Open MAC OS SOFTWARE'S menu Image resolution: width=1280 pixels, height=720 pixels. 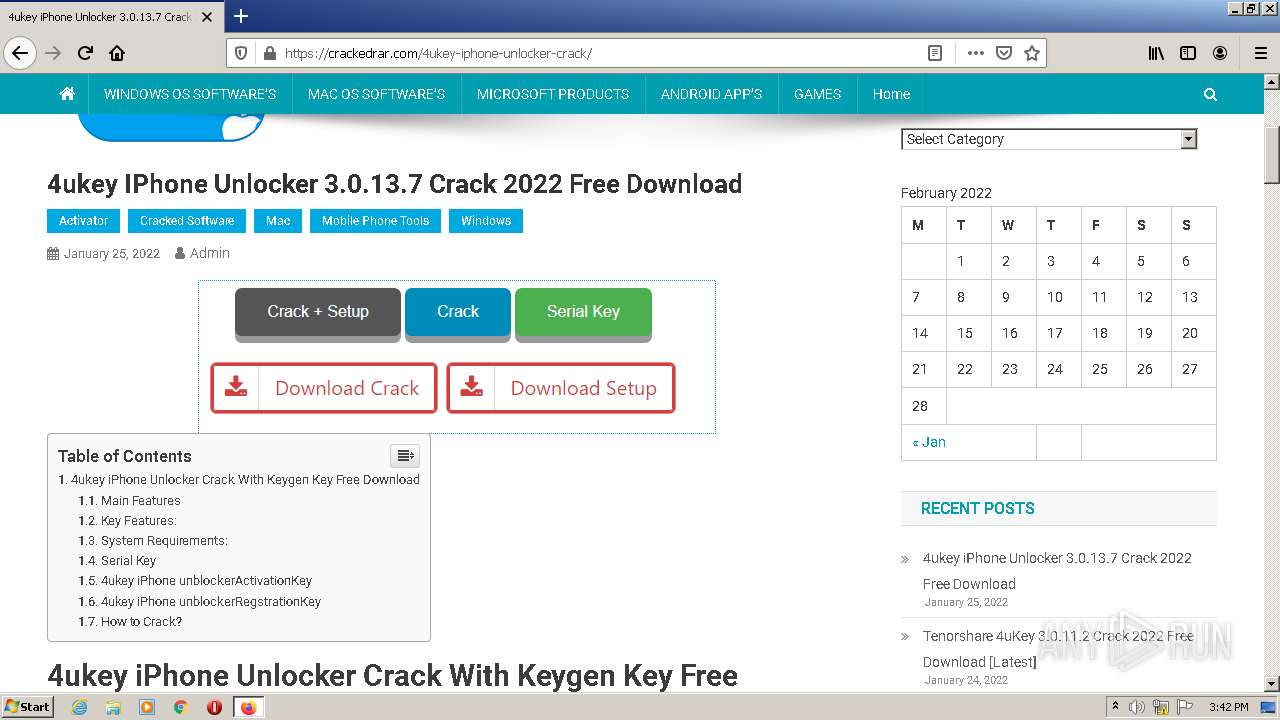tap(376, 94)
